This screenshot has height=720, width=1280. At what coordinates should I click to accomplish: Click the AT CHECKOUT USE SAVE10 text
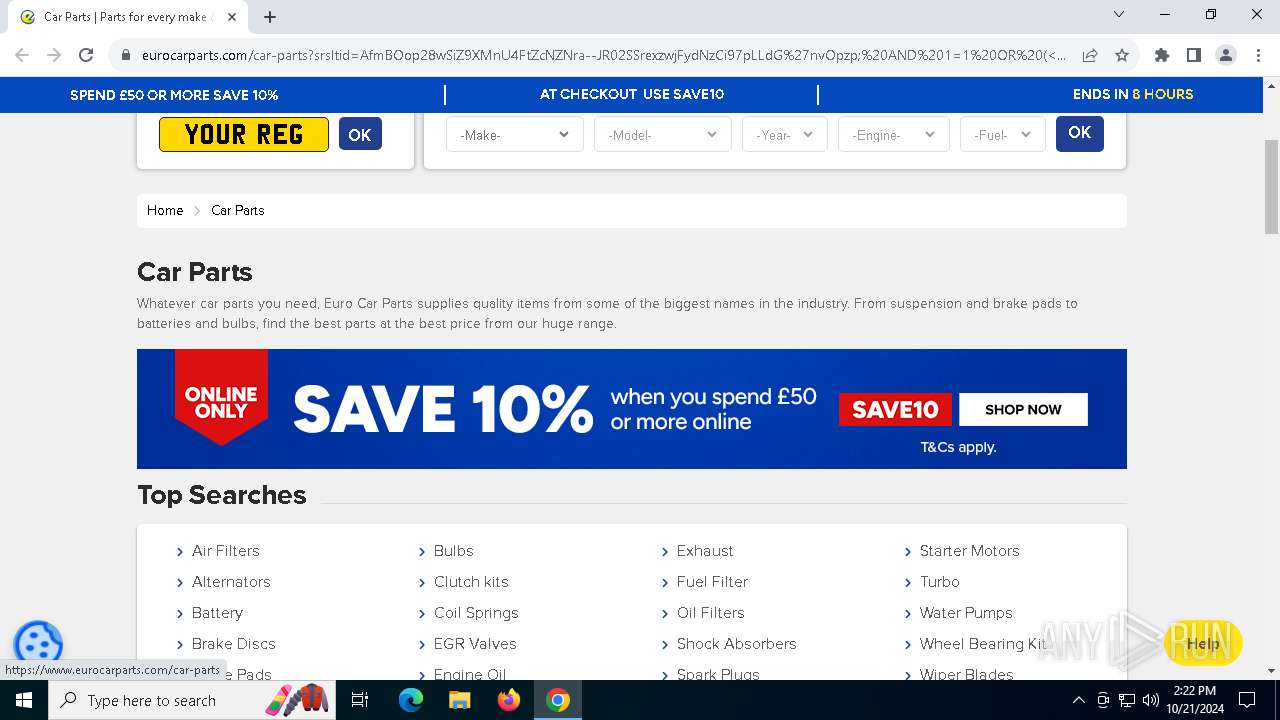(x=632, y=94)
